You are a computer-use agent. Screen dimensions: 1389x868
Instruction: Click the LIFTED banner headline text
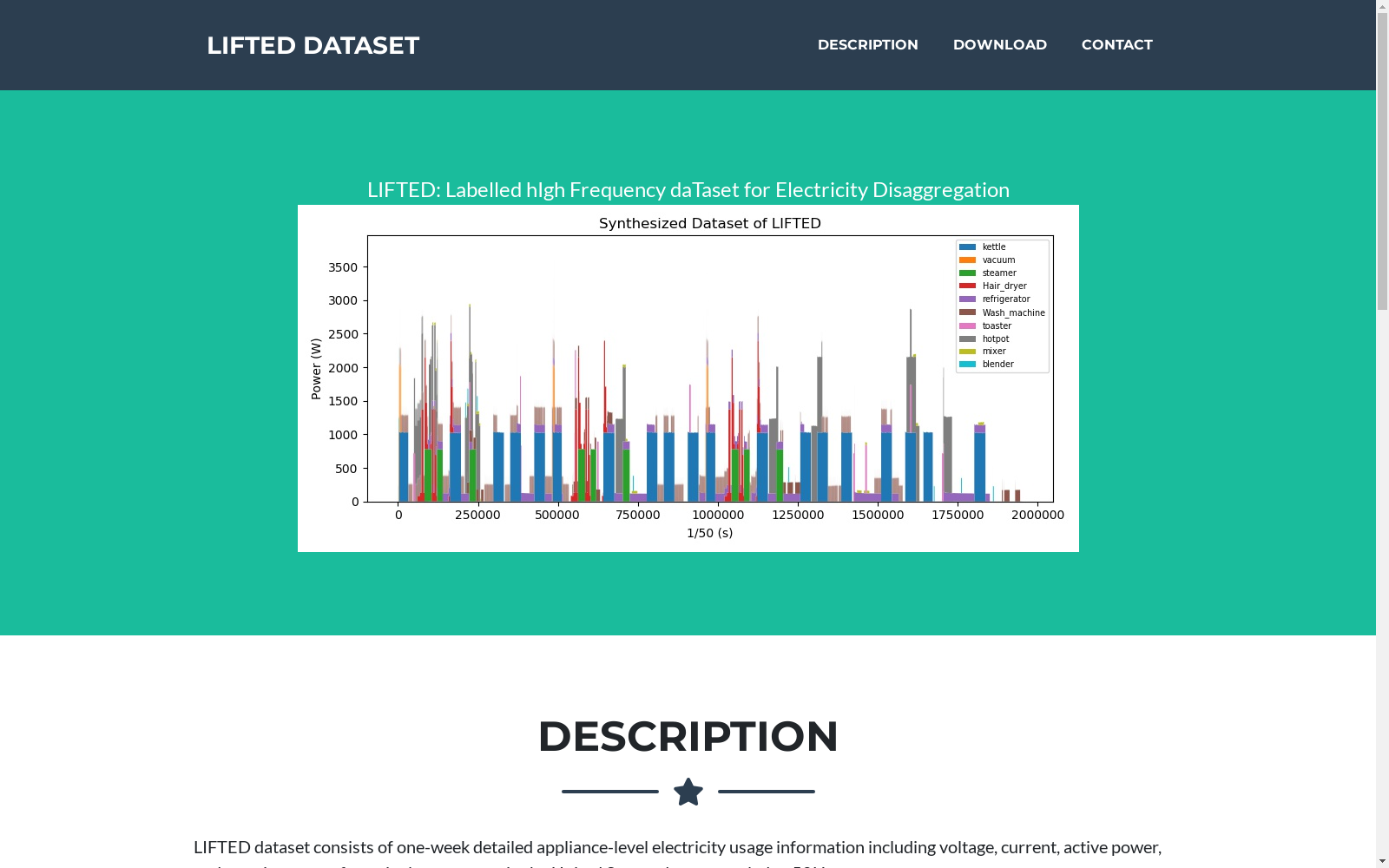pyautogui.click(x=688, y=190)
